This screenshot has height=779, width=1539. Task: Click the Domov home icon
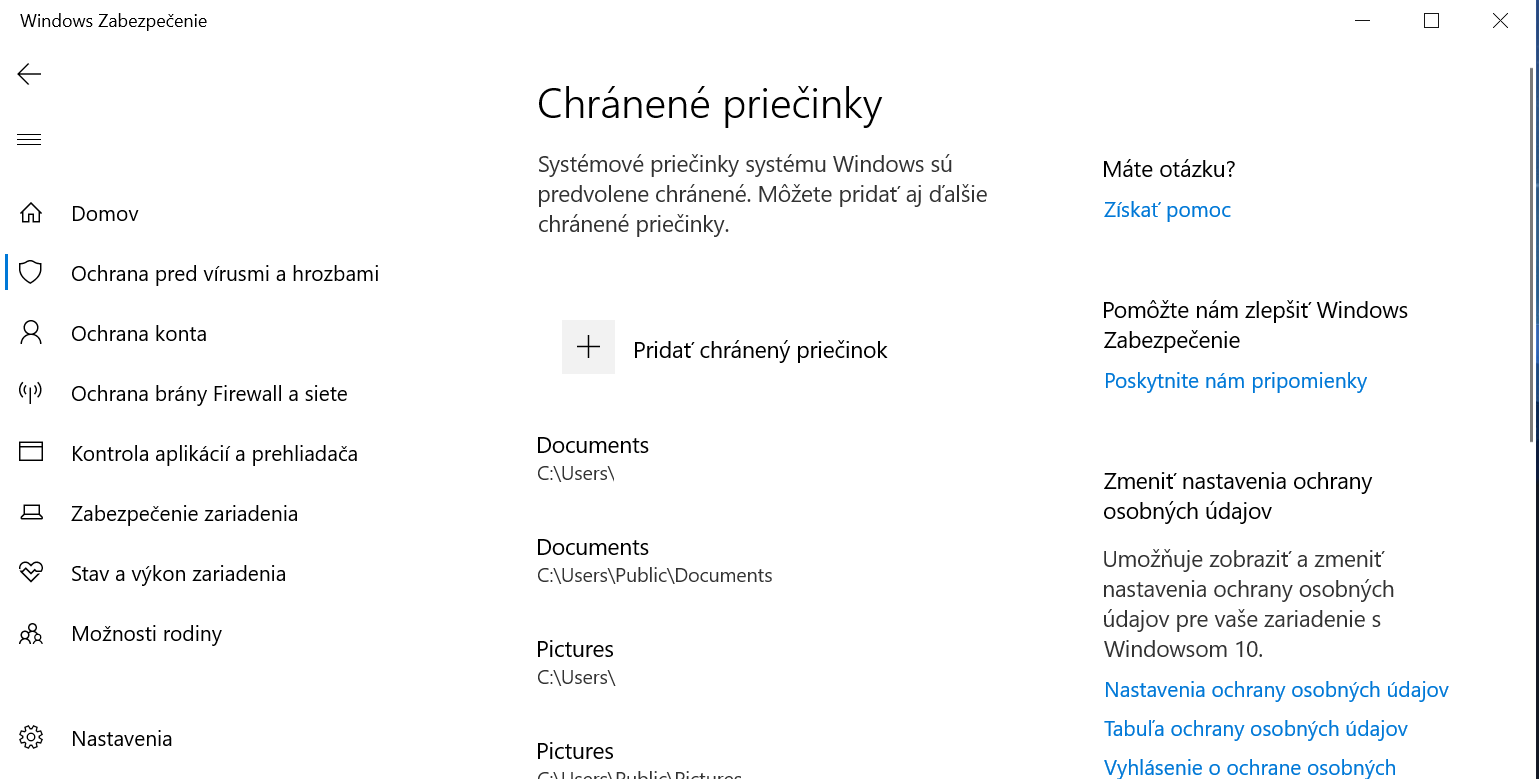31,214
